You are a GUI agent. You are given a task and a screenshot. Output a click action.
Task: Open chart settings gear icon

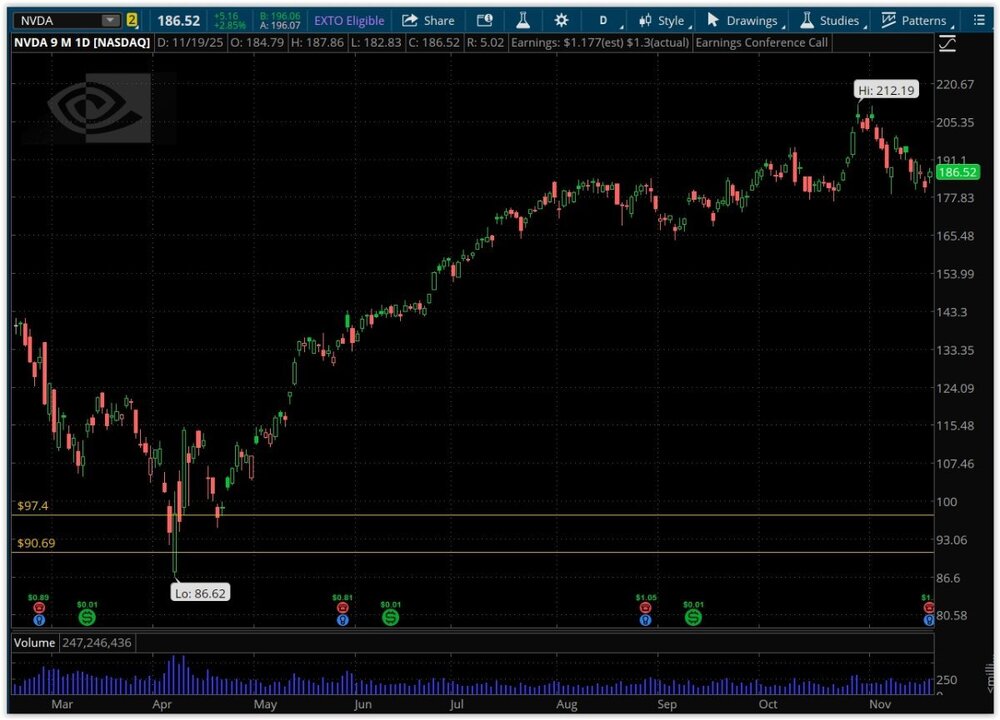[x=561, y=20]
